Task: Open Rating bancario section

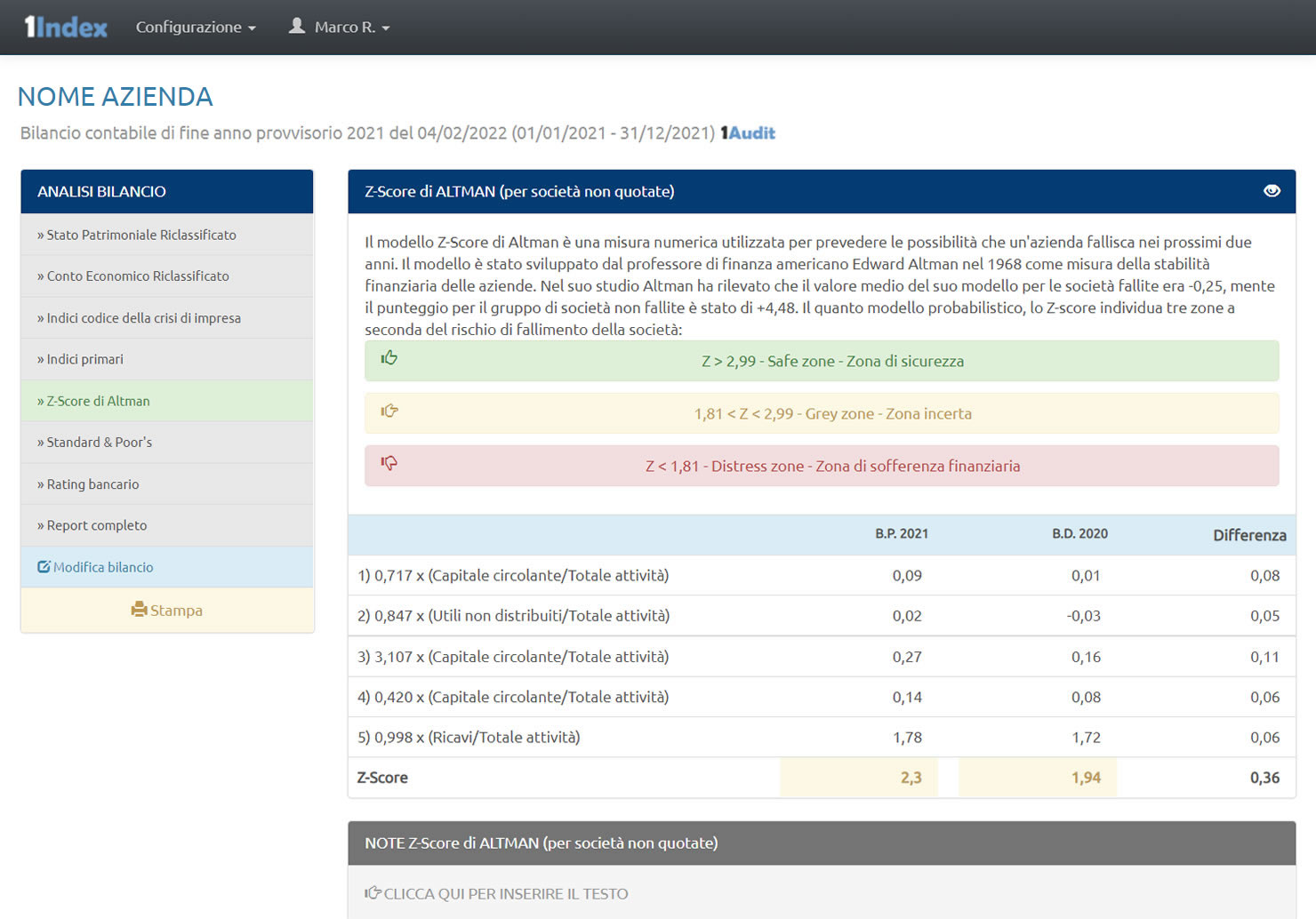Action: click(167, 484)
